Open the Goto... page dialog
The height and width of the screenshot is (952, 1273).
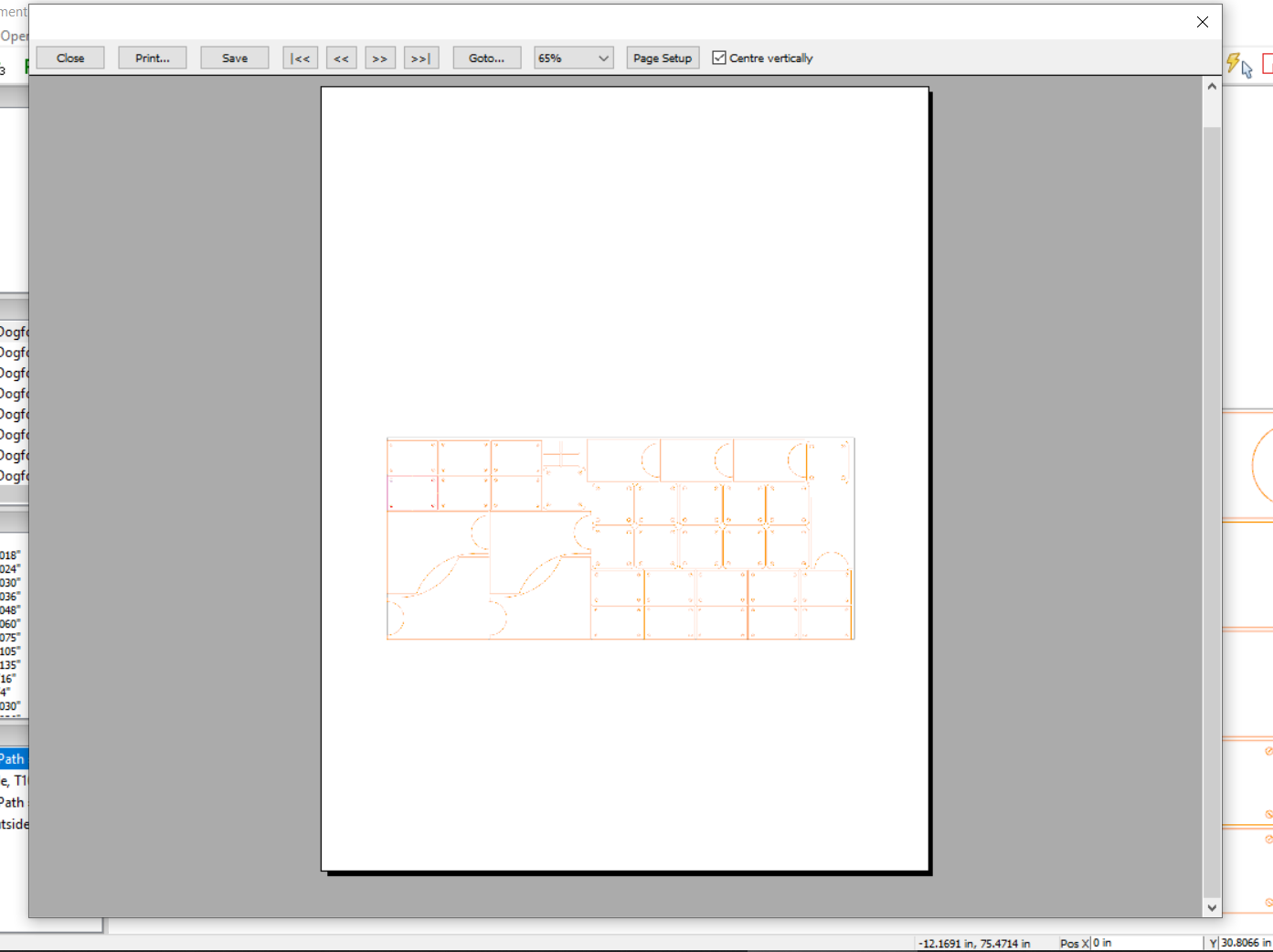tap(487, 58)
